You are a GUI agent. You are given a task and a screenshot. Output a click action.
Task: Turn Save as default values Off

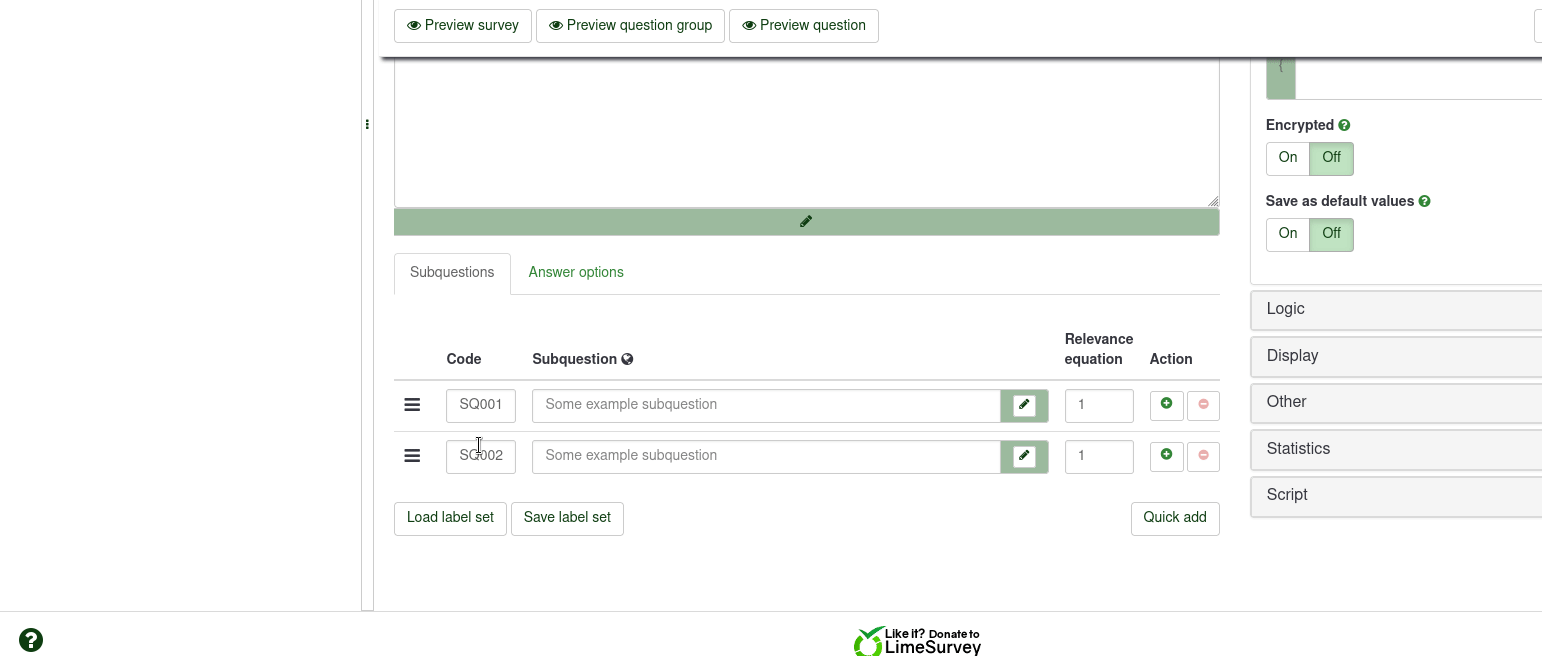click(x=1332, y=234)
